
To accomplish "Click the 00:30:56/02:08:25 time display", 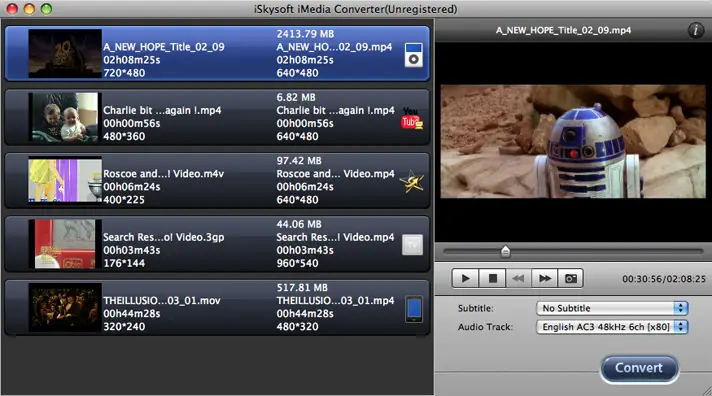I will click(x=664, y=279).
